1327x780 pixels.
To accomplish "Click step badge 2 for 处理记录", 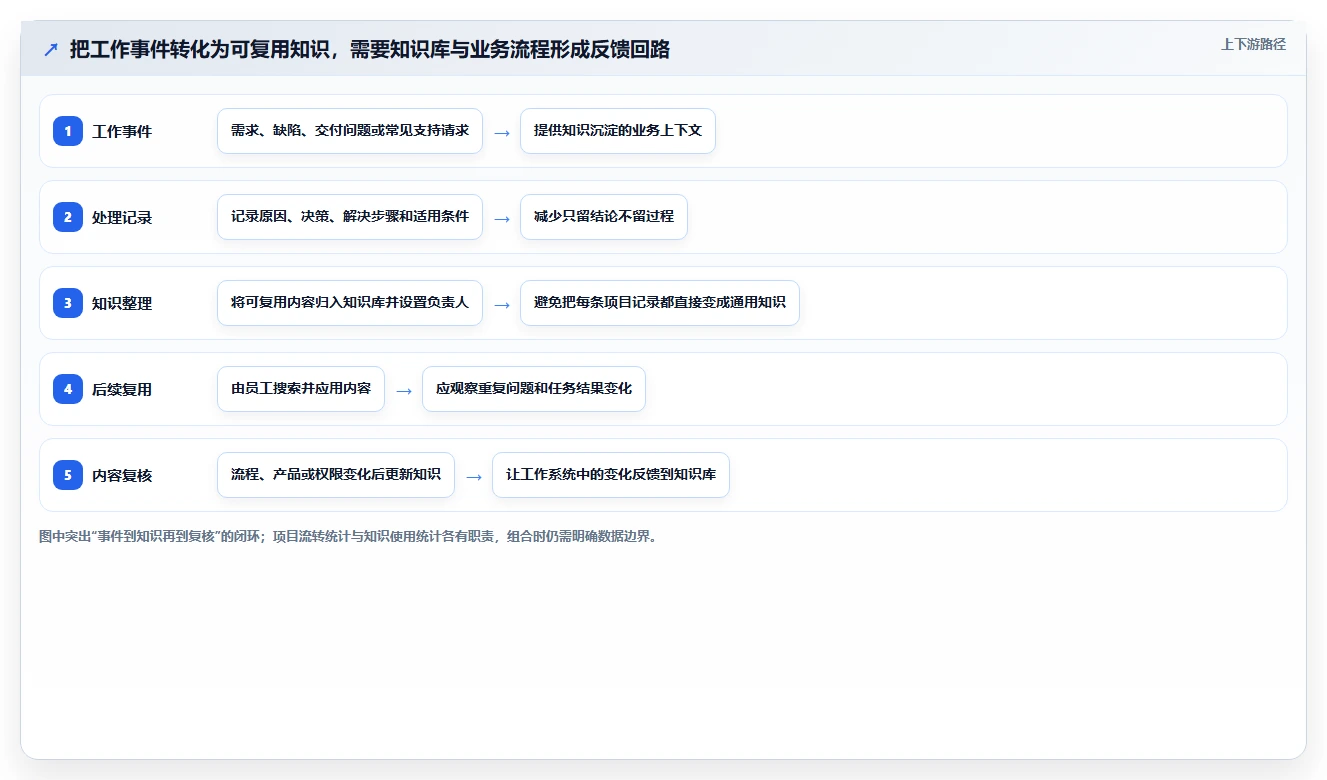I will click(x=68, y=217).
